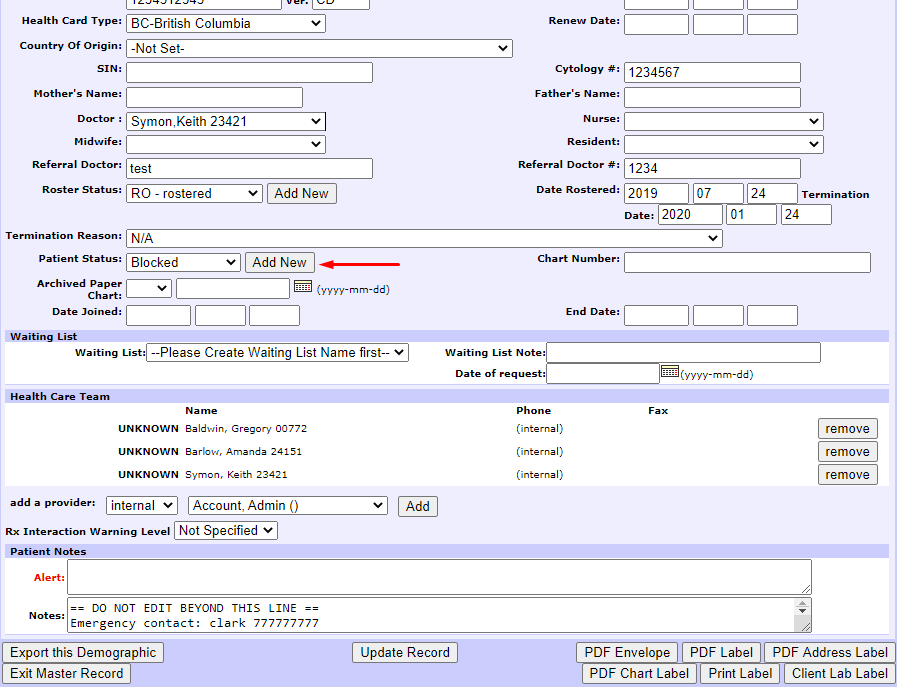This screenshot has height=688, width=897.
Task: Click the Client Lab Label button
Action: coord(839,673)
